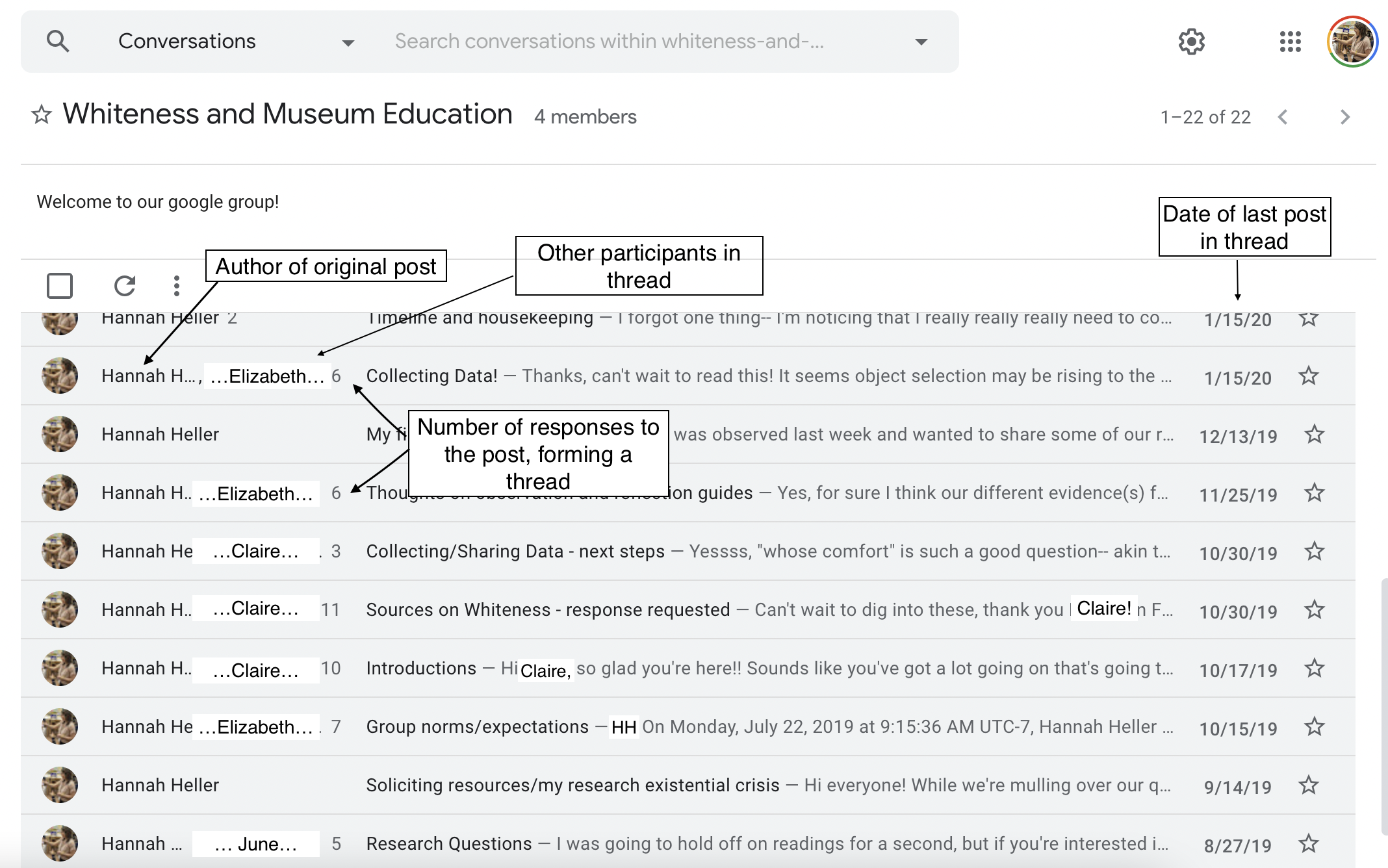Click the search magnifier icon
This screenshot has height=868, width=1388.
(58, 42)
